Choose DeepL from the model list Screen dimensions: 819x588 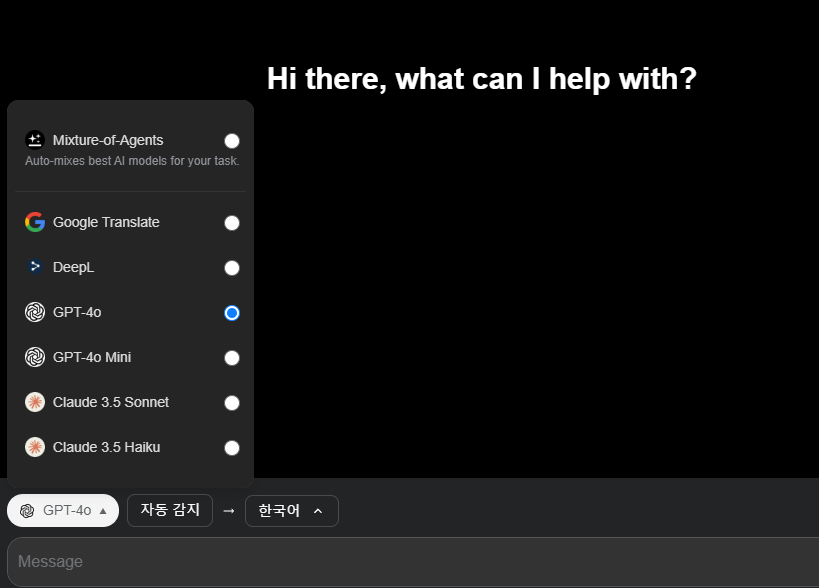point(74,267)
